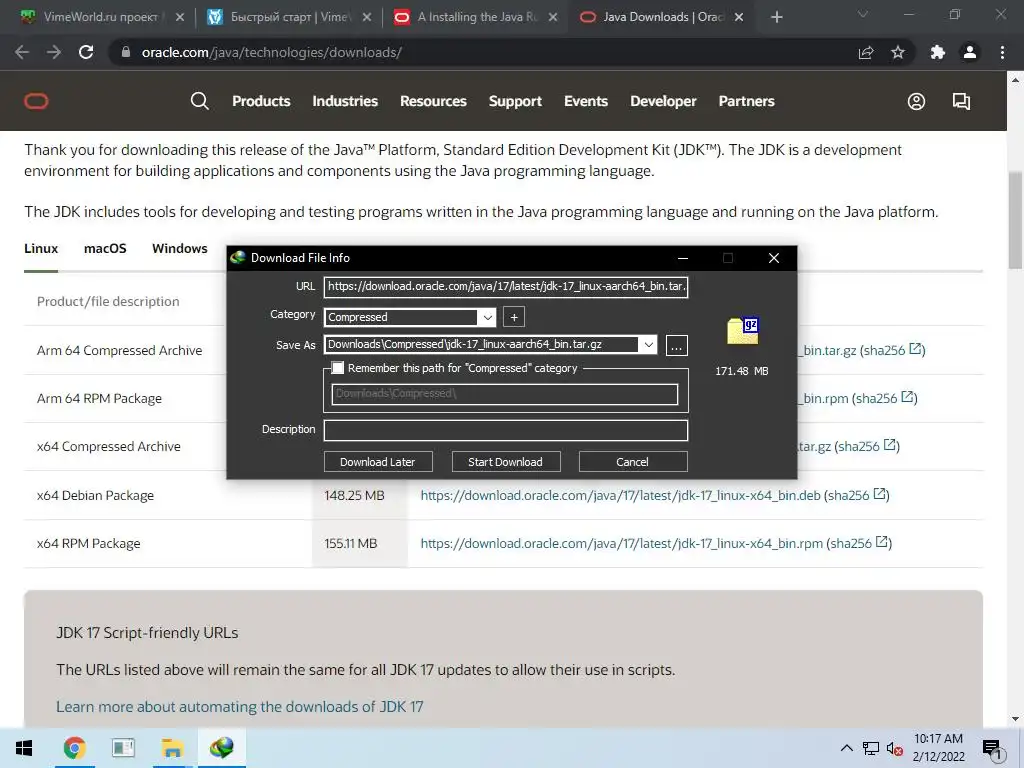Enable Remember this path for Compressed
1024x768 pixels.
(338, 368)
